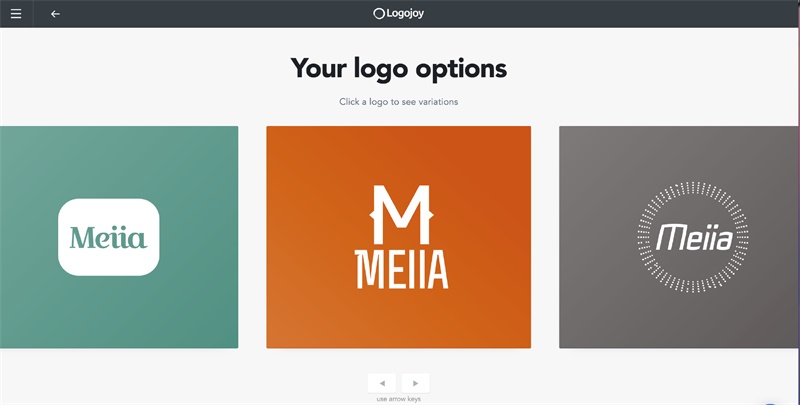The width and height of the screenshot is (800, 405).
Task: Click the Logojoy circle logo icon
Action: [x=379, y=14]
